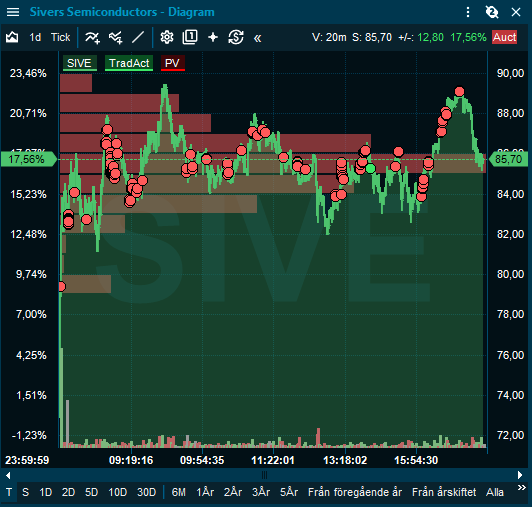Screen dimensions: 532x507
Task: Click the -1,23% percent label
Action: [x=29, y=435]
